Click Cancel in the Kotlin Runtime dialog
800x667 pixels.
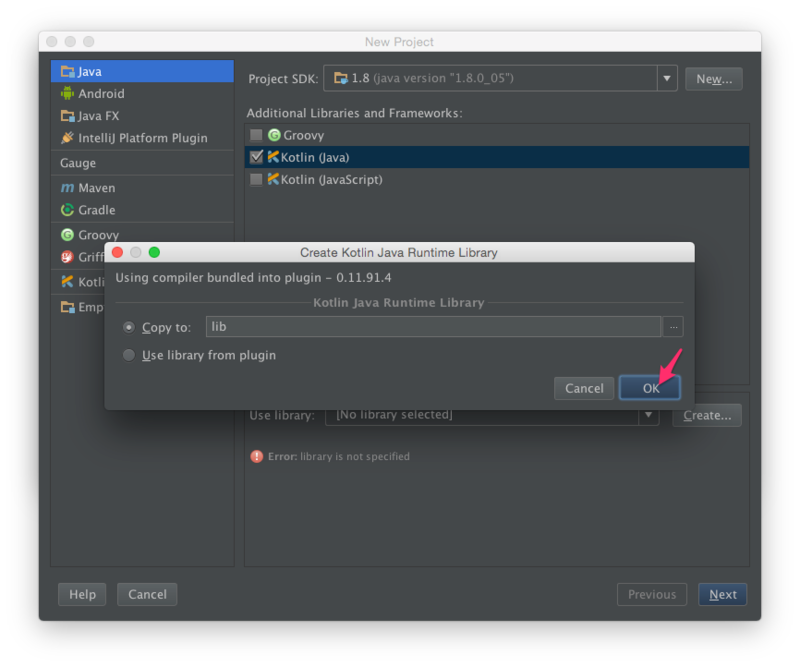(x=584, y=388)
